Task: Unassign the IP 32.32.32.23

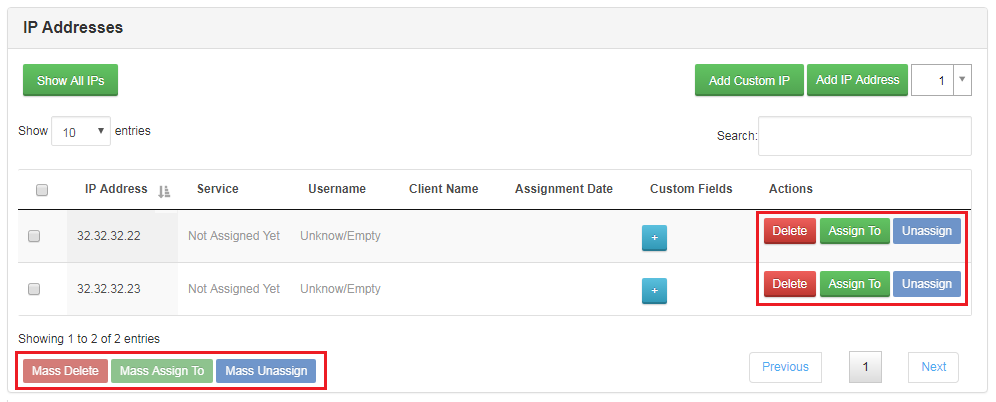Action: pos(927,284)
